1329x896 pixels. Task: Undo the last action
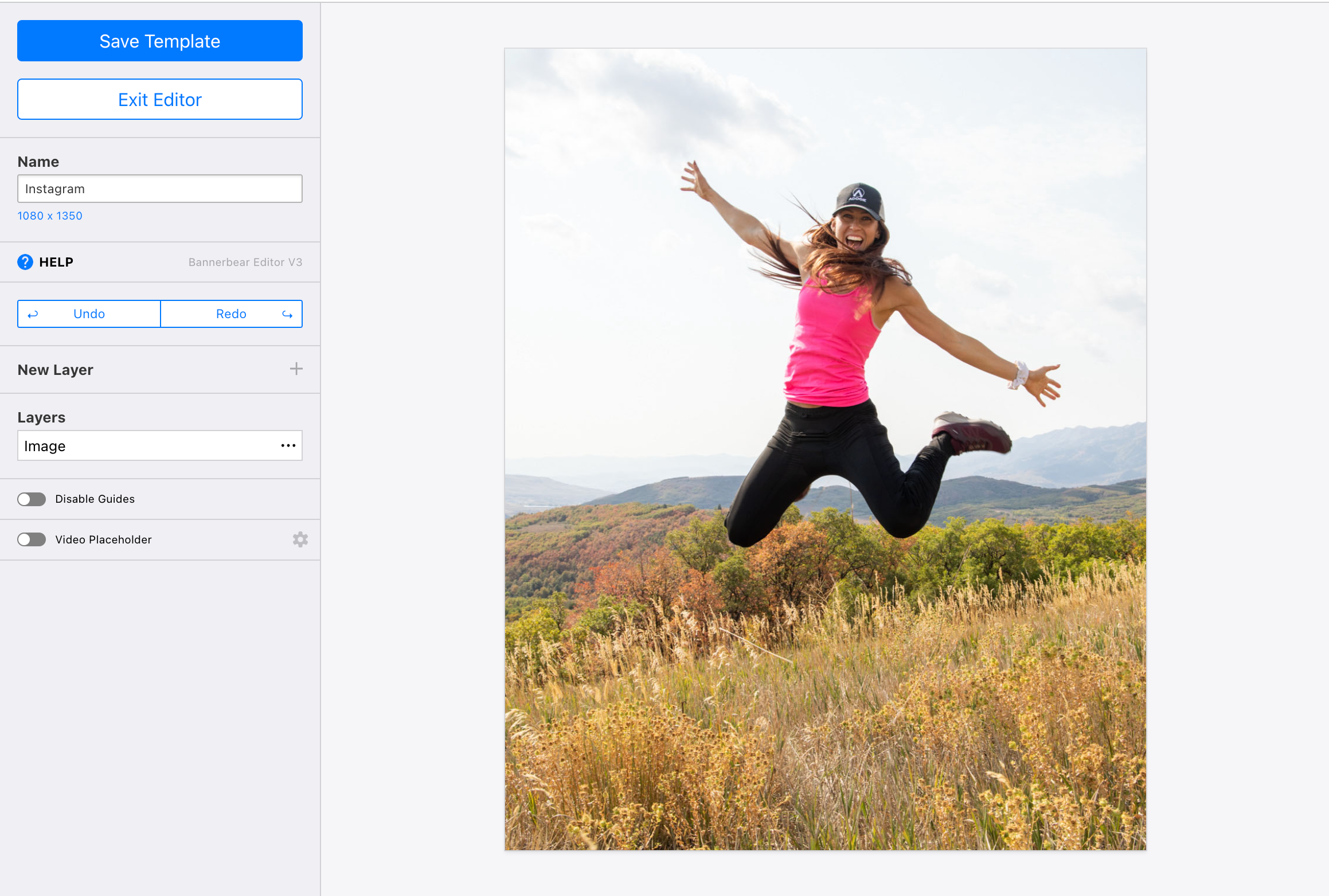89,314
